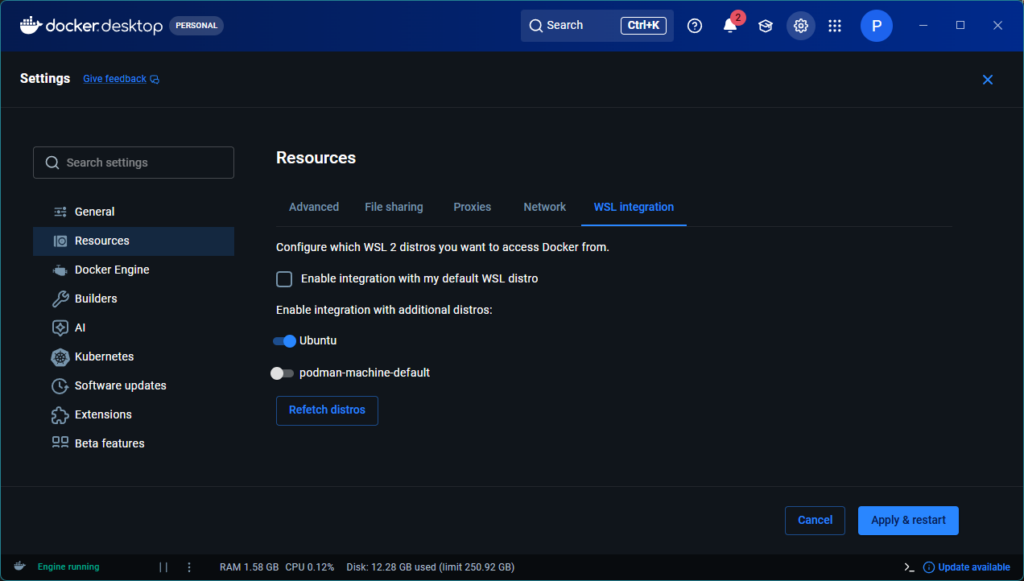Close Settings with the blue X
This screenshot has height=581, width=1024.
pyautogui.click(x=987, y=80)
